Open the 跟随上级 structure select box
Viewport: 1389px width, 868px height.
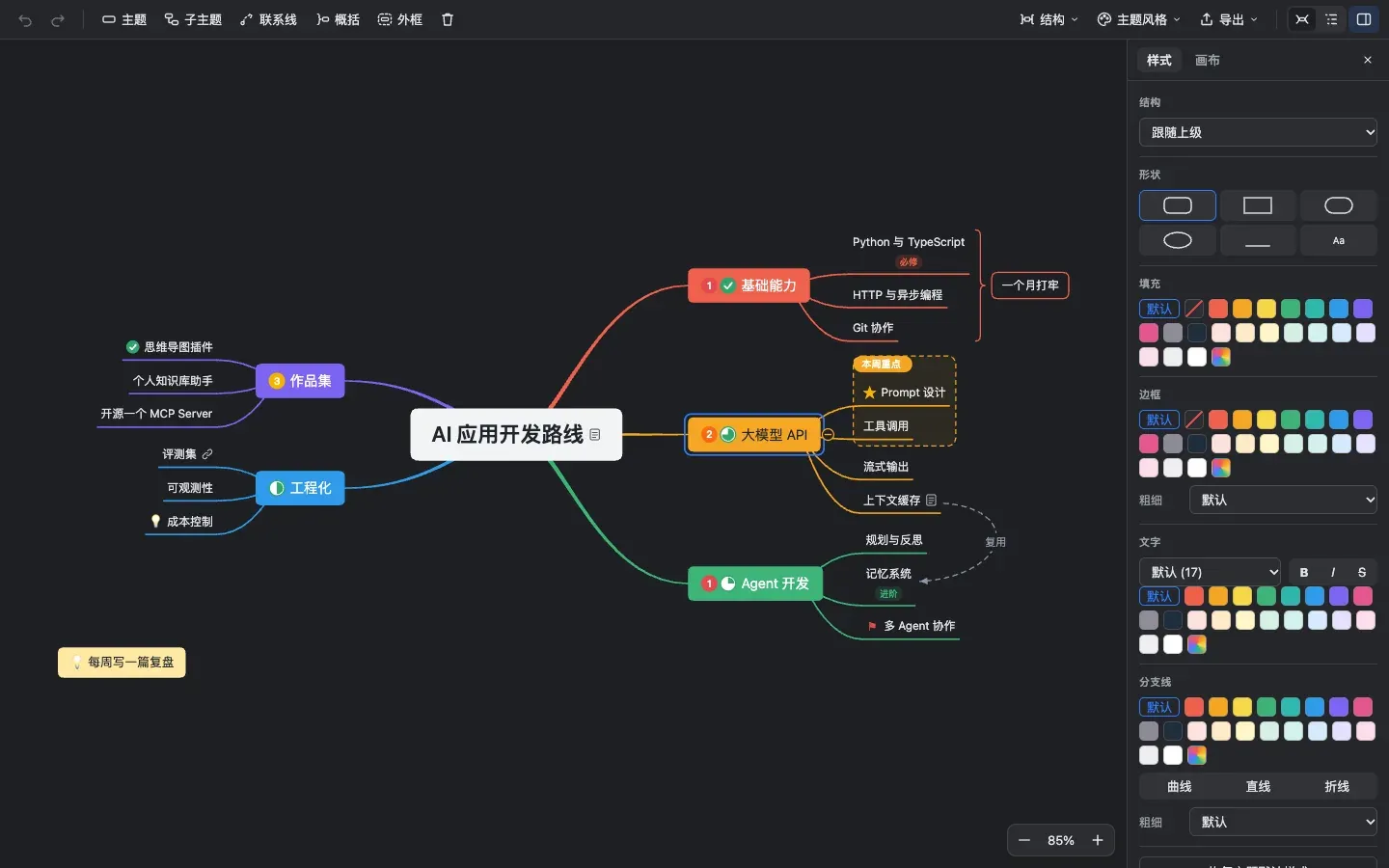(x=1258, y=132)
